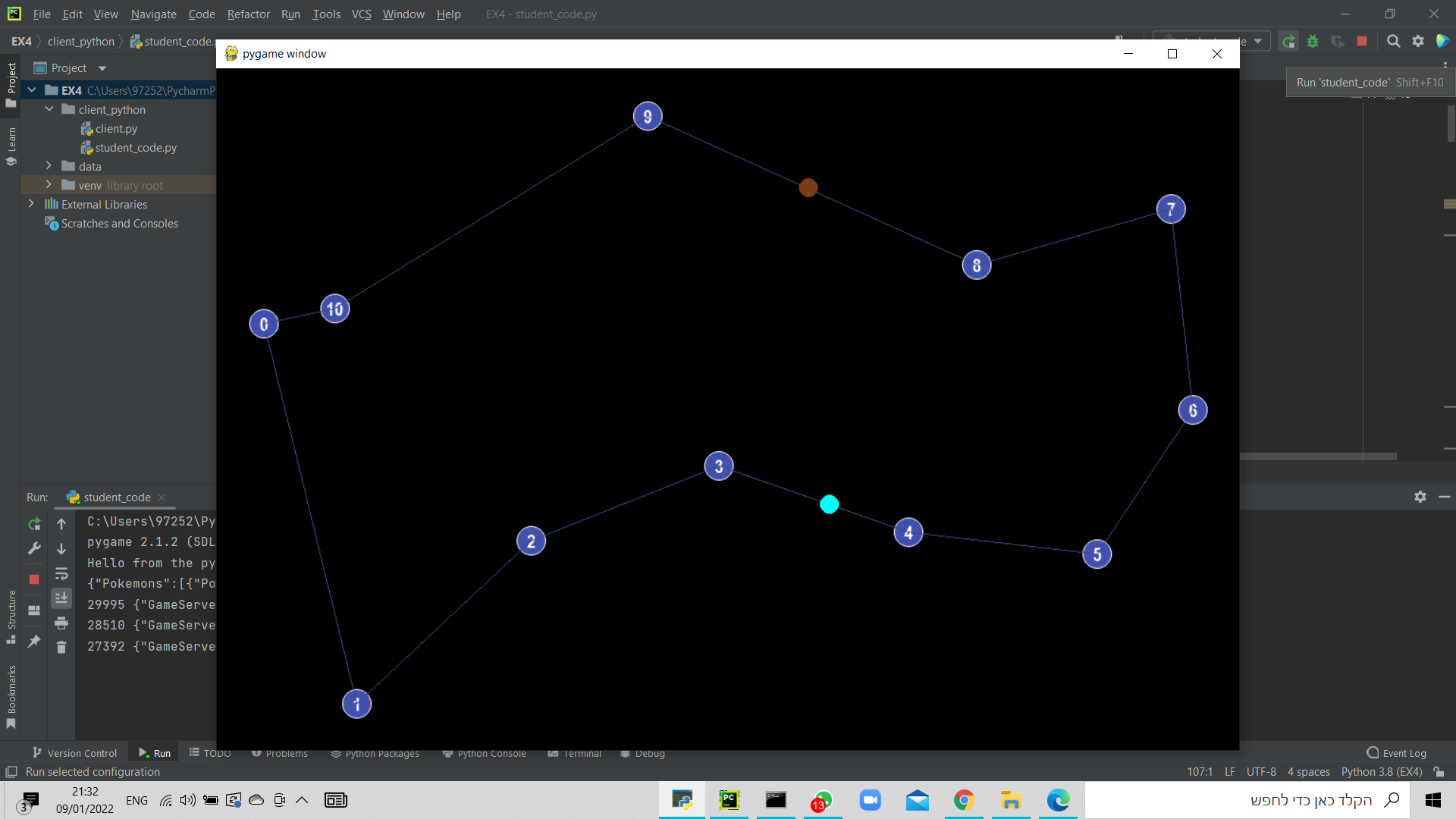Open the Event Log
The width and height of the screenshot is (1456, 819).
click(1396, 753)
